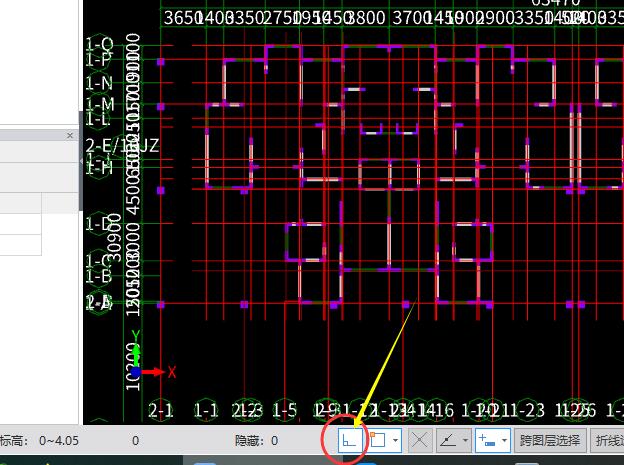
Task: Click the vertical 30900 dimension text
Action: pyautogui.click(x=115, y=238)
